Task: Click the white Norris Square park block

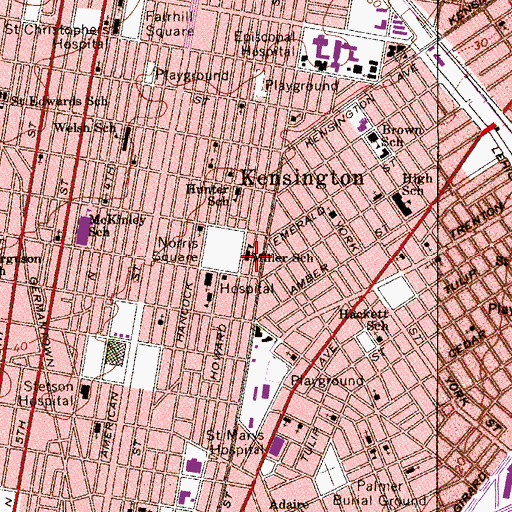Action: (223, 249)
